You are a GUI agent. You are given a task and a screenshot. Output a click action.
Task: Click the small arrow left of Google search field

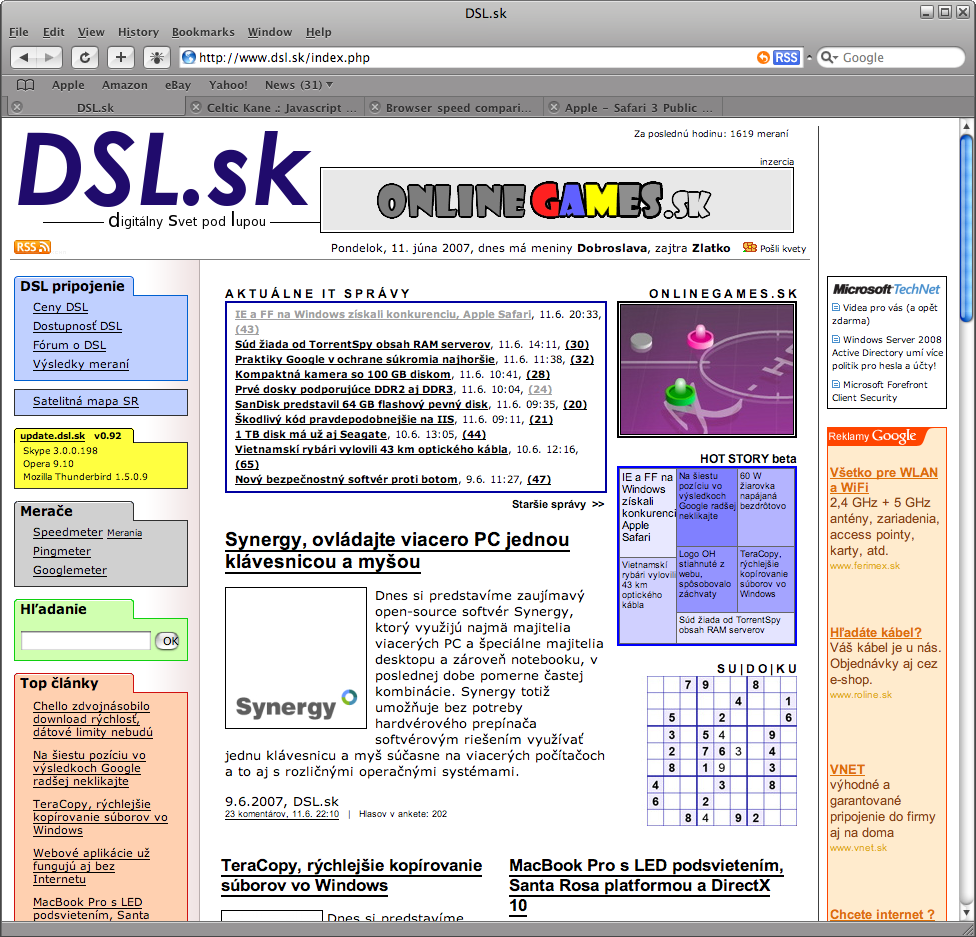pyautogui.click(x=809, y=57)
